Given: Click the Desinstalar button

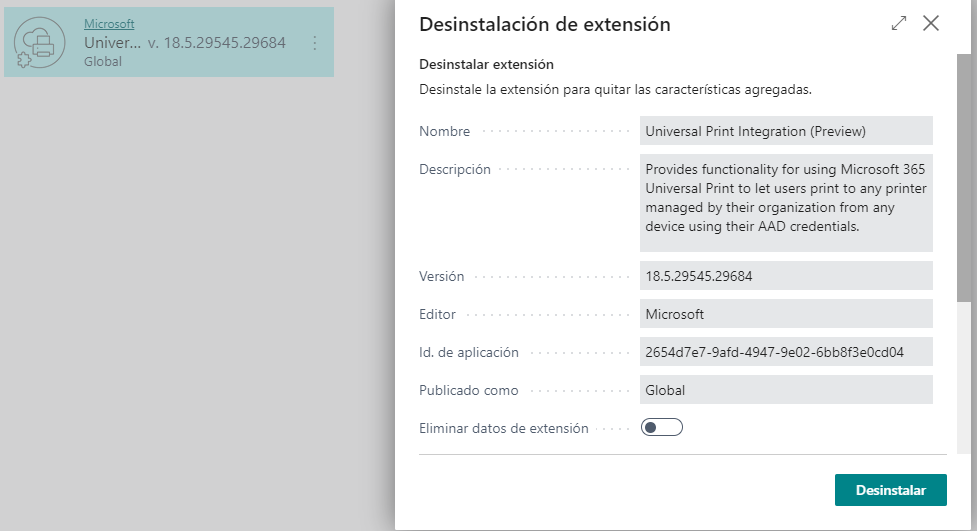Looking at the screenshot, I should coord(890,490).
